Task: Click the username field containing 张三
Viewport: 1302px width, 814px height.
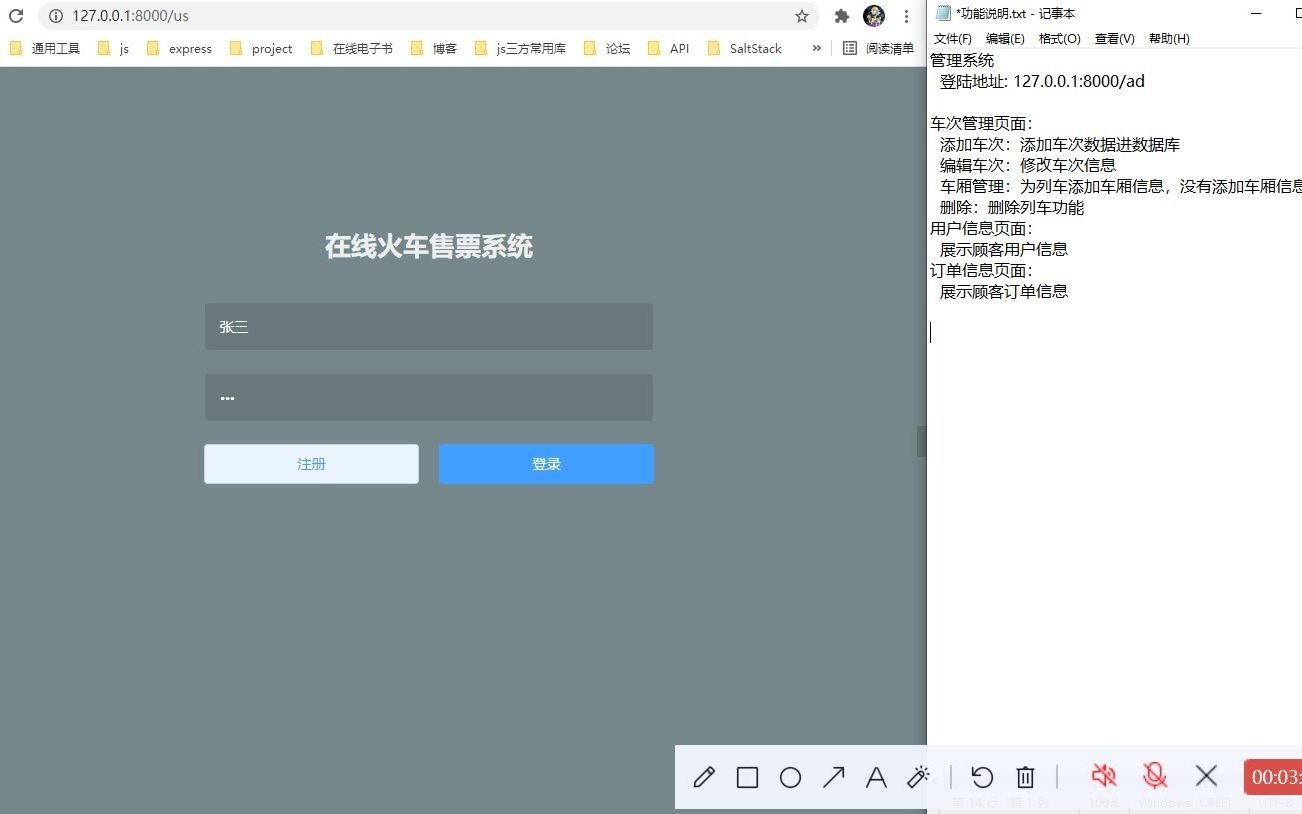Action: (429, 327)
